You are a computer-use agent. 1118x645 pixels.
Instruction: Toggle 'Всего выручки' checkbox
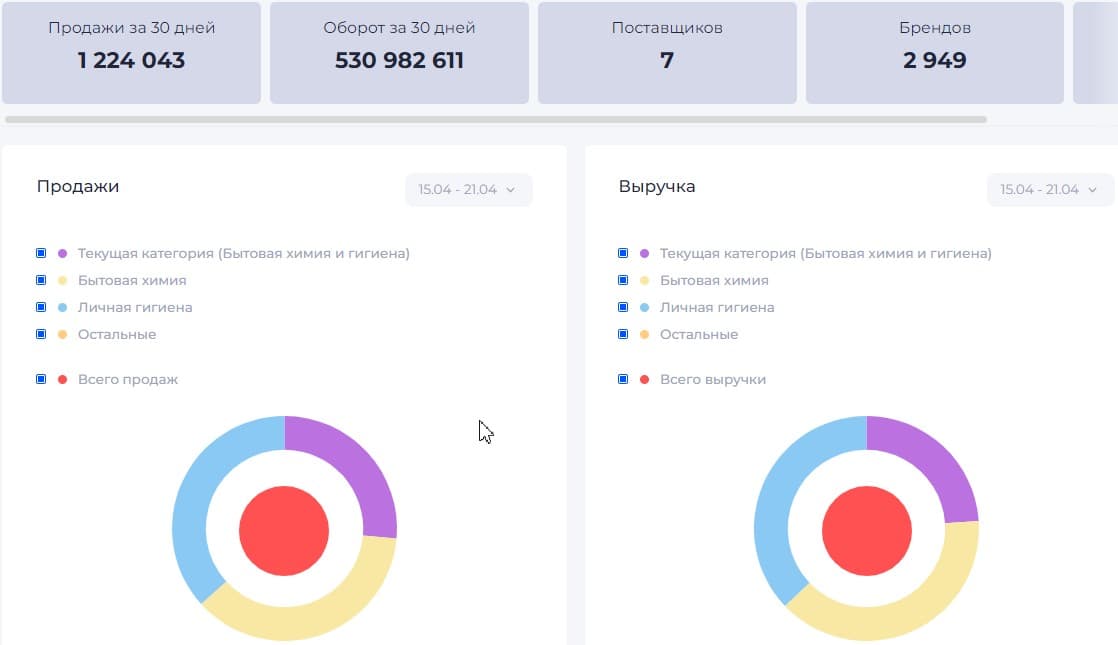pyautogui.click(x=622, y=379)
